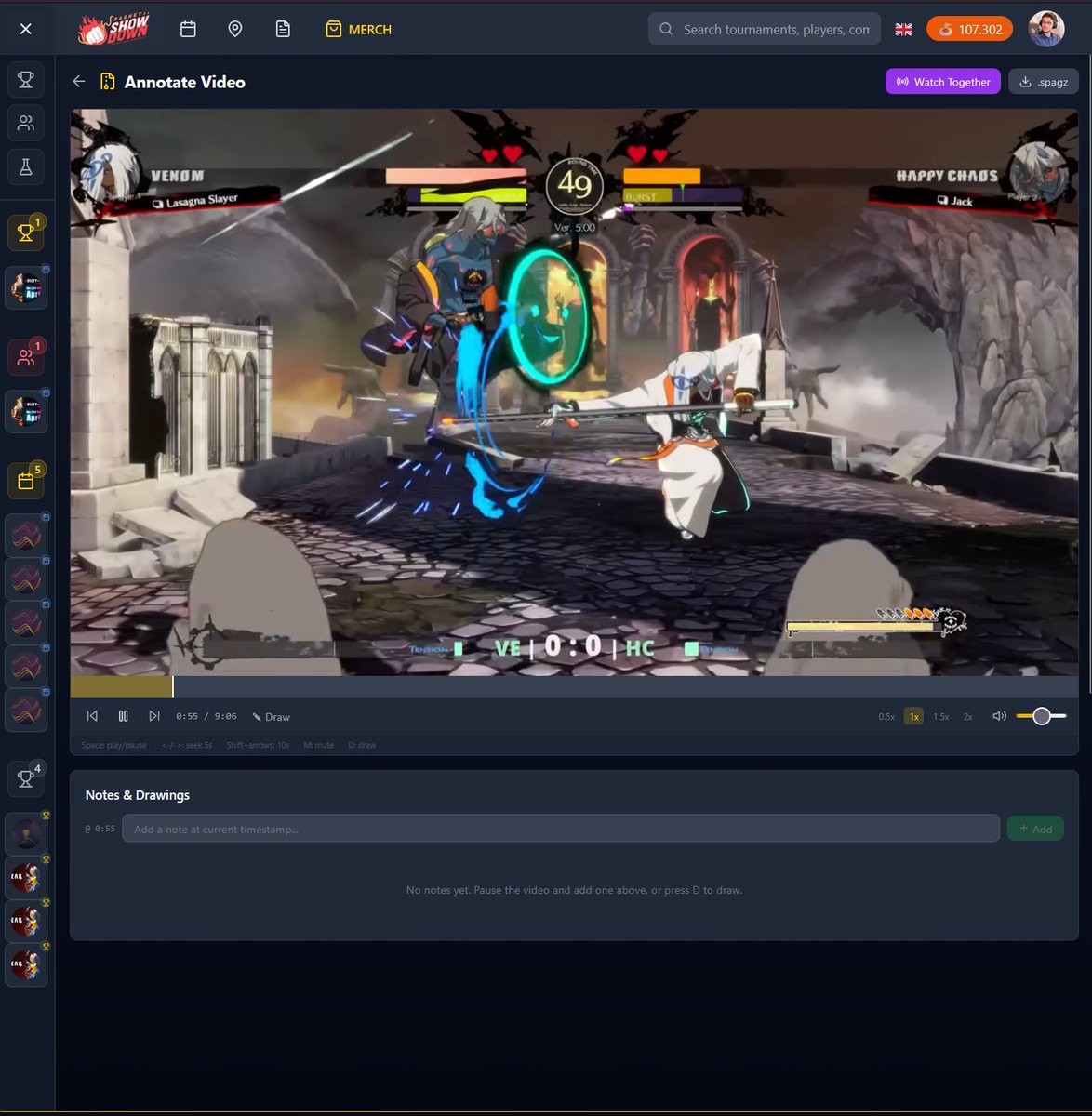Screen dimensions: 1092x1116
Task: Open the Spaghetti Showdown home logo
Action: pyautogui.click(x=113, y=29)
